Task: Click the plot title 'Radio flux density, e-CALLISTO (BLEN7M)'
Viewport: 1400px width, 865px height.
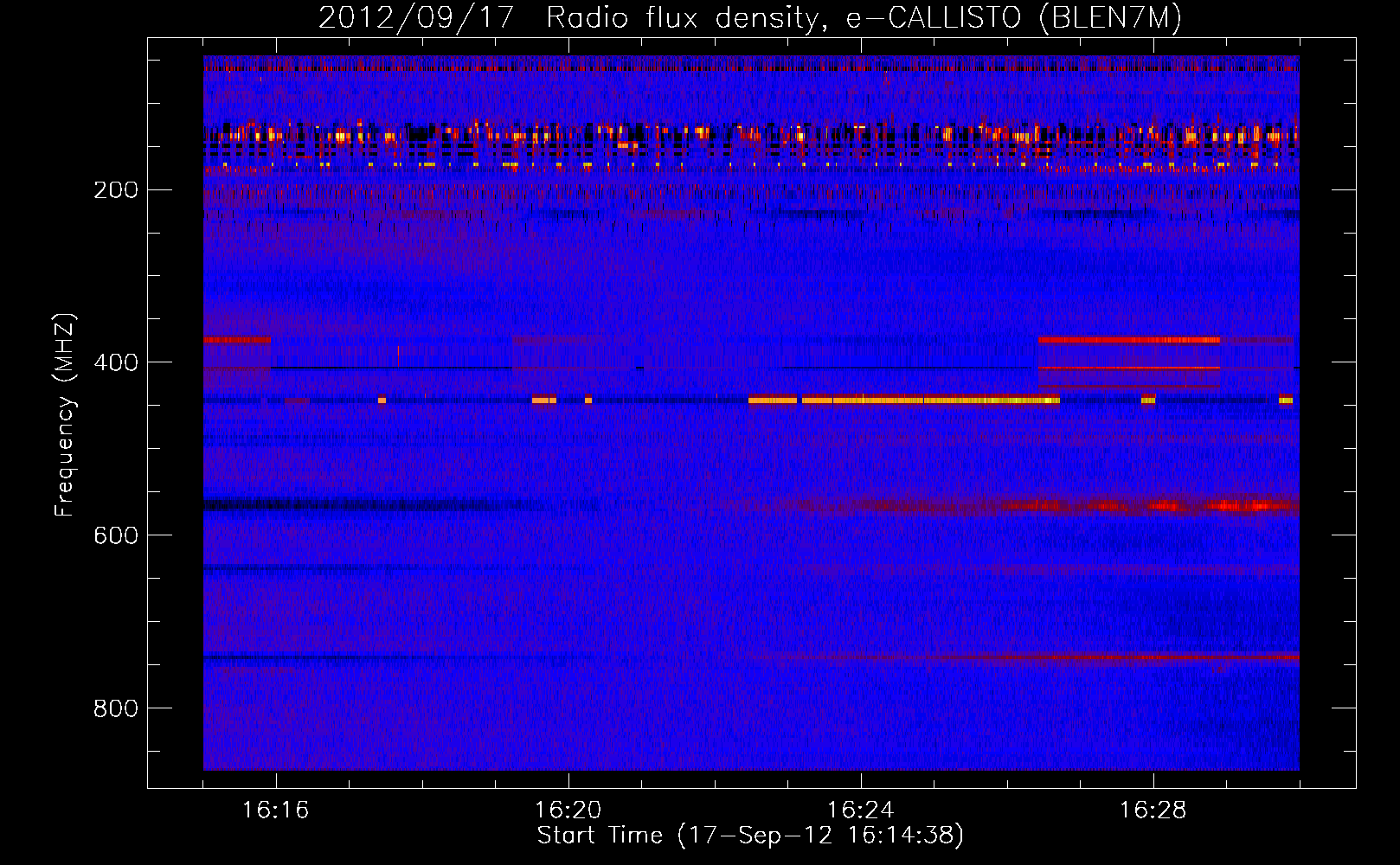Action: pos(864,18)
